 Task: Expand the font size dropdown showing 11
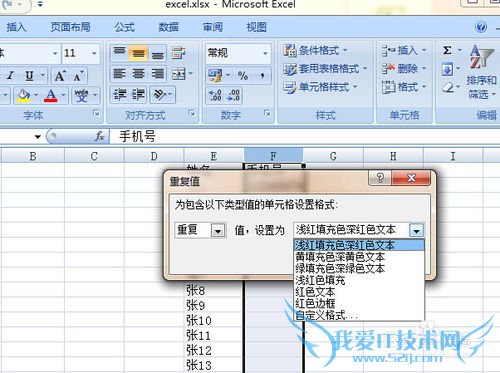94,53
